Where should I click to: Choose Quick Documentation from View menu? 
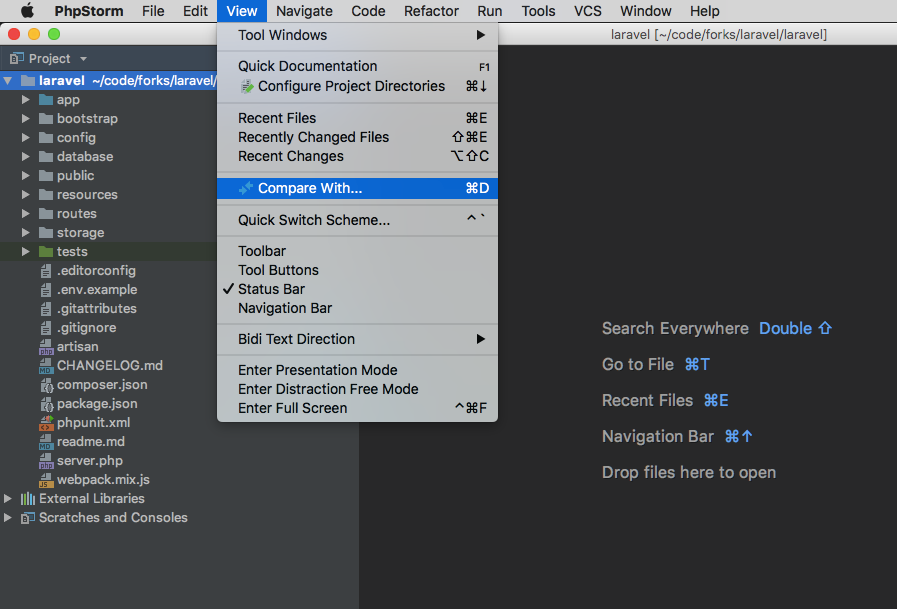click(357, 66)
